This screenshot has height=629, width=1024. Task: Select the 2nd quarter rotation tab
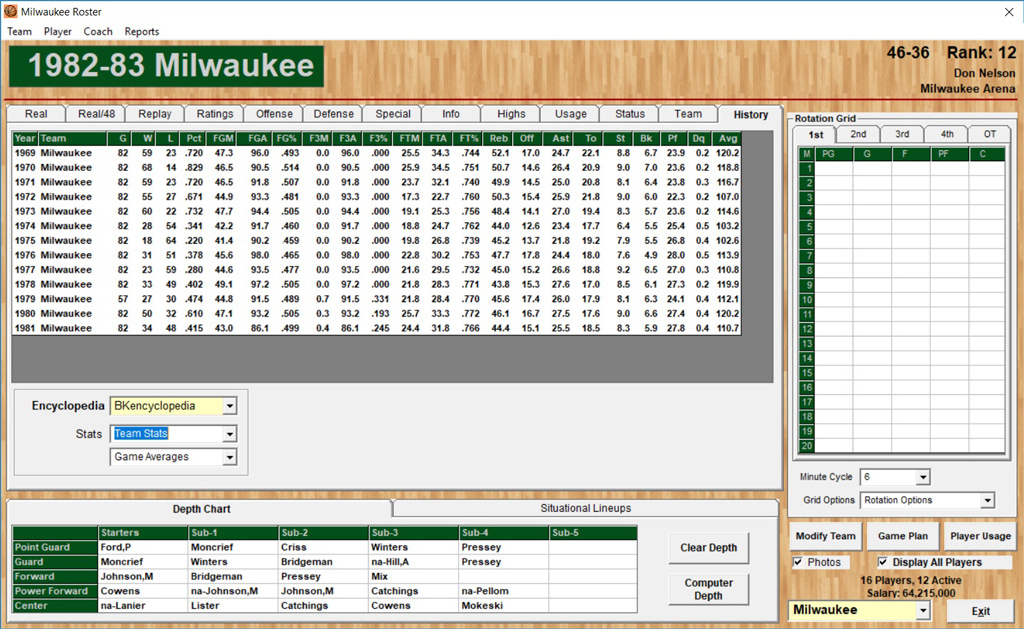pyautogui.click(x=858, y=134)
